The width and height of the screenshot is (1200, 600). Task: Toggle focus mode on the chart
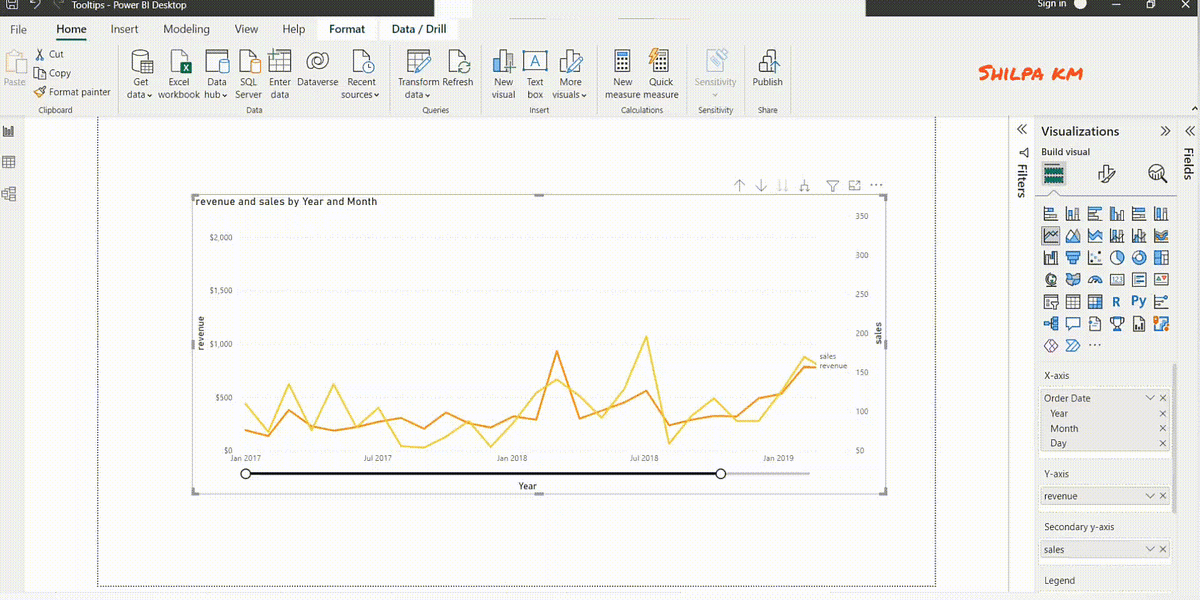tap(853, 185)
